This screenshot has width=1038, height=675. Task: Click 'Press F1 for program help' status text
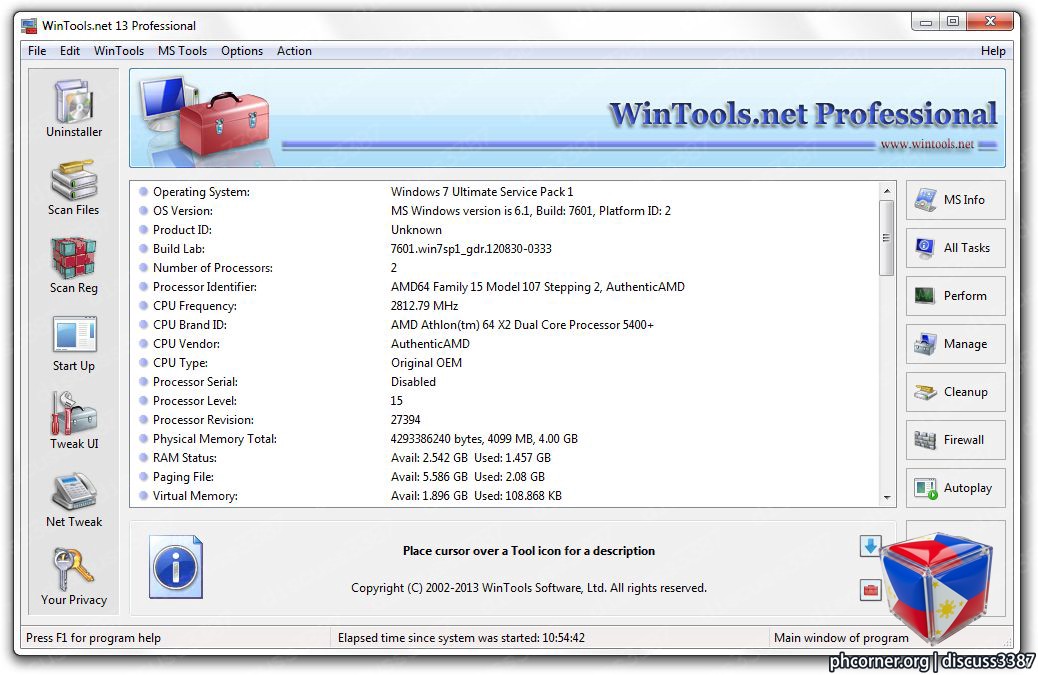pyautogui.click(x=93, y=638)
